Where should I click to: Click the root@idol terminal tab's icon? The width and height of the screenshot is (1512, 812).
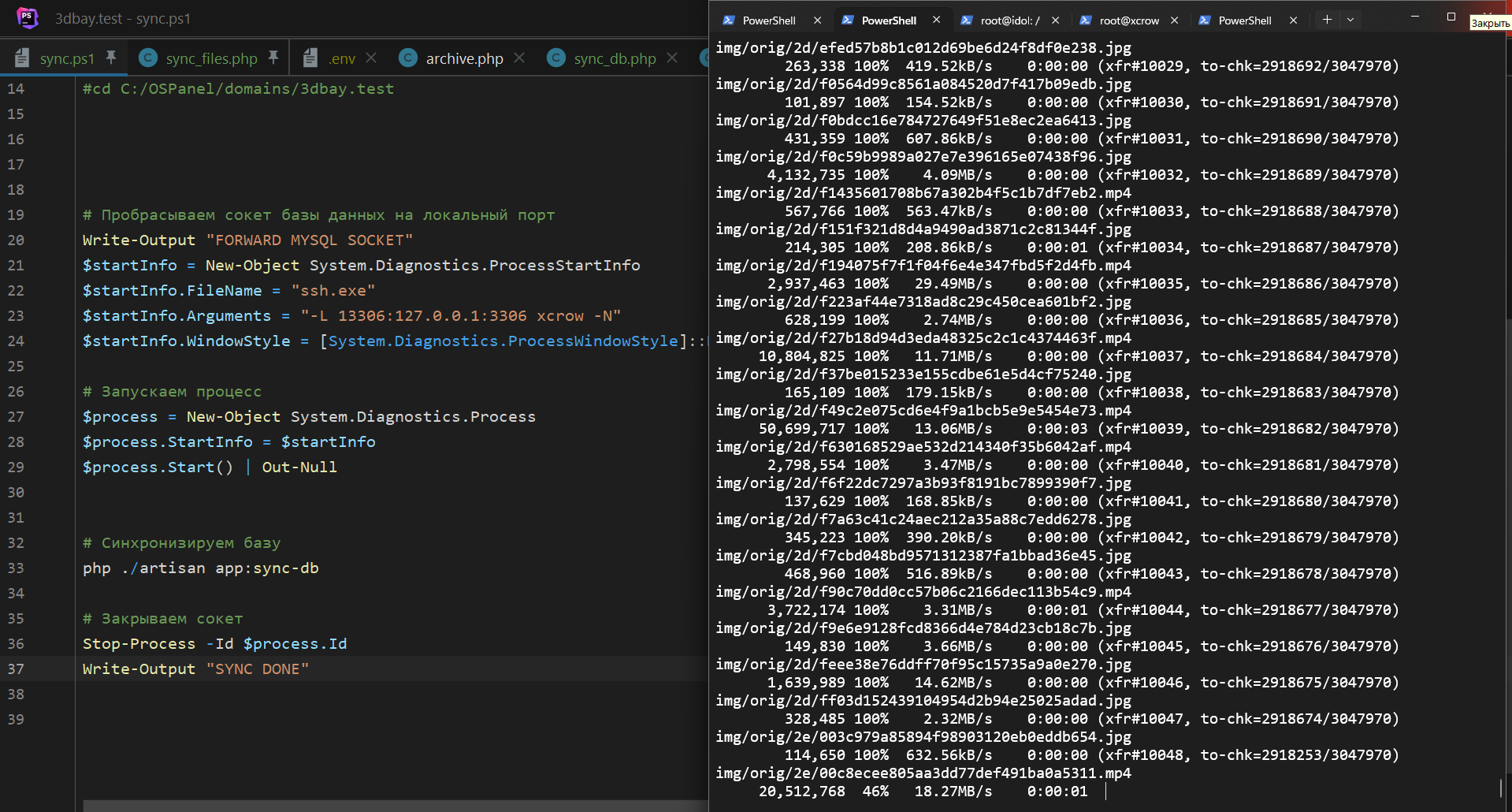[x=967, y=20]
